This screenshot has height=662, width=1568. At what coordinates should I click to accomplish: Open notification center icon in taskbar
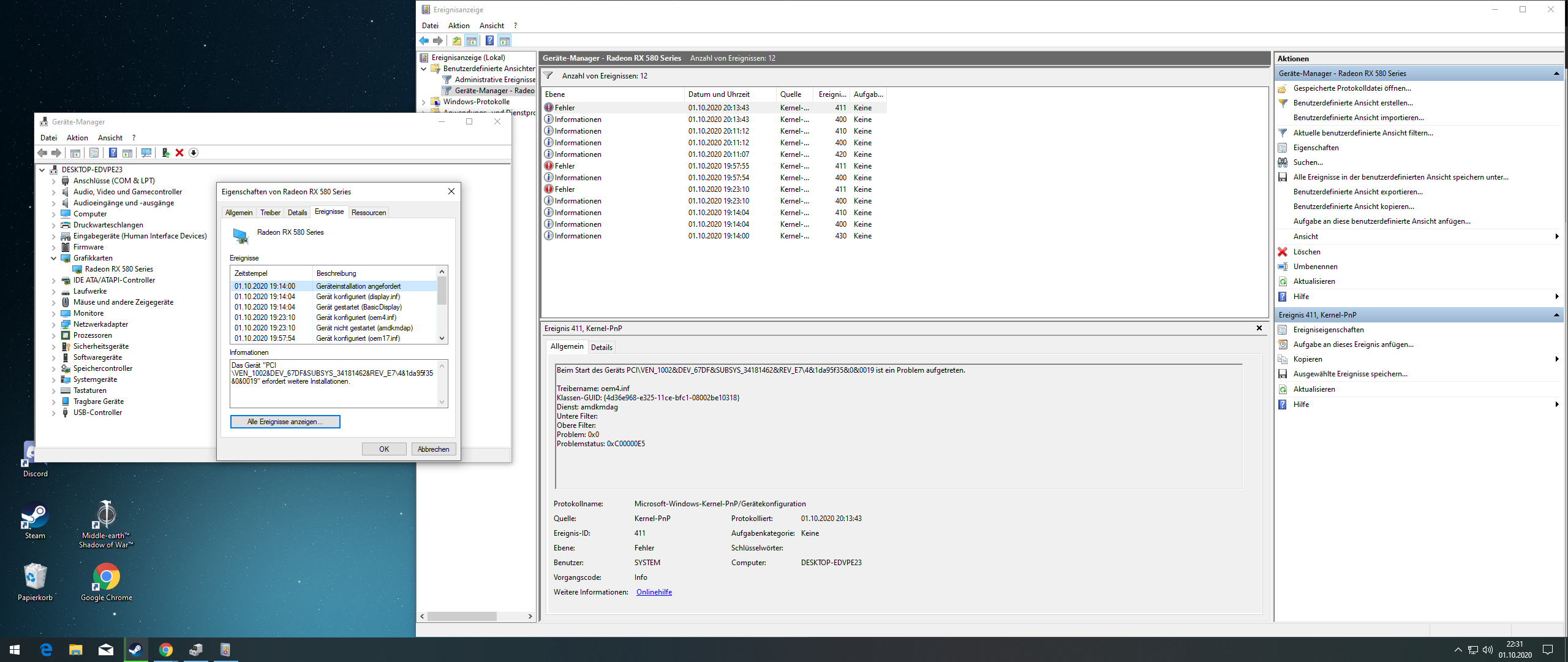[x=1548, y=650]
